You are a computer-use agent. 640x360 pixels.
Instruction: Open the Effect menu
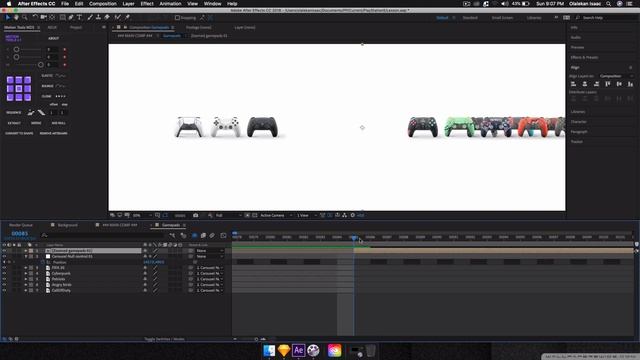tap(147, 4)
